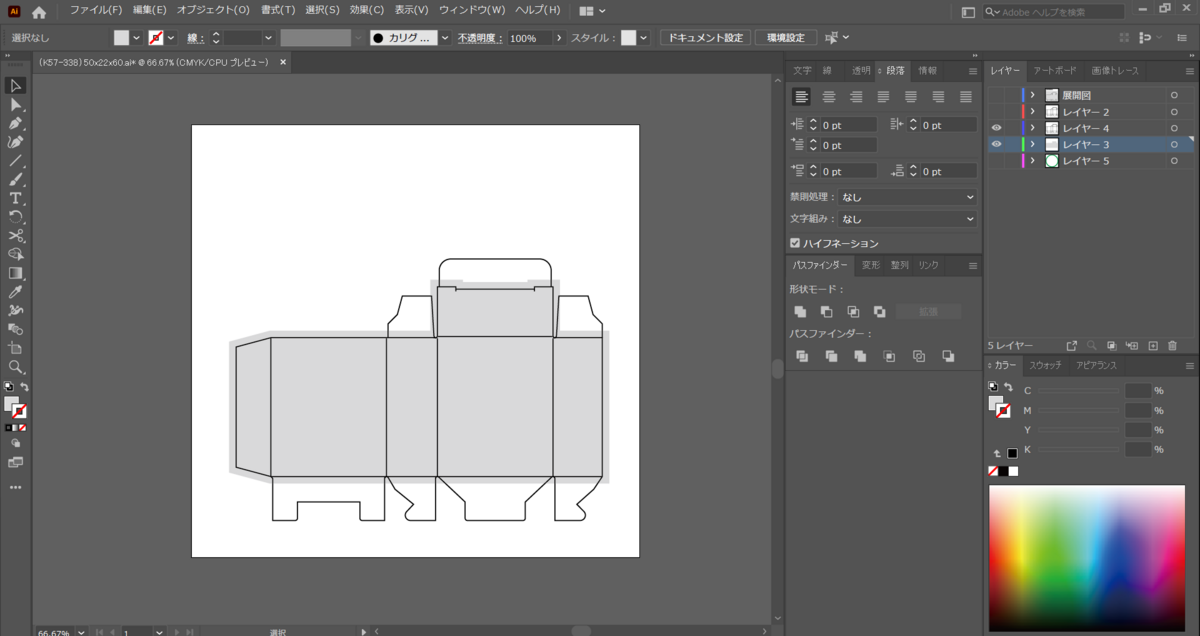1200x636 pixels.
Task: Hide レイヤー 4 with eye icon
Action: click(996, 128)
